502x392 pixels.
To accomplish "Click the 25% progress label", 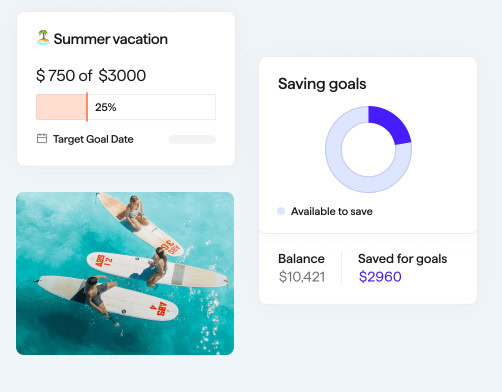I will click(x=106, y=107).
